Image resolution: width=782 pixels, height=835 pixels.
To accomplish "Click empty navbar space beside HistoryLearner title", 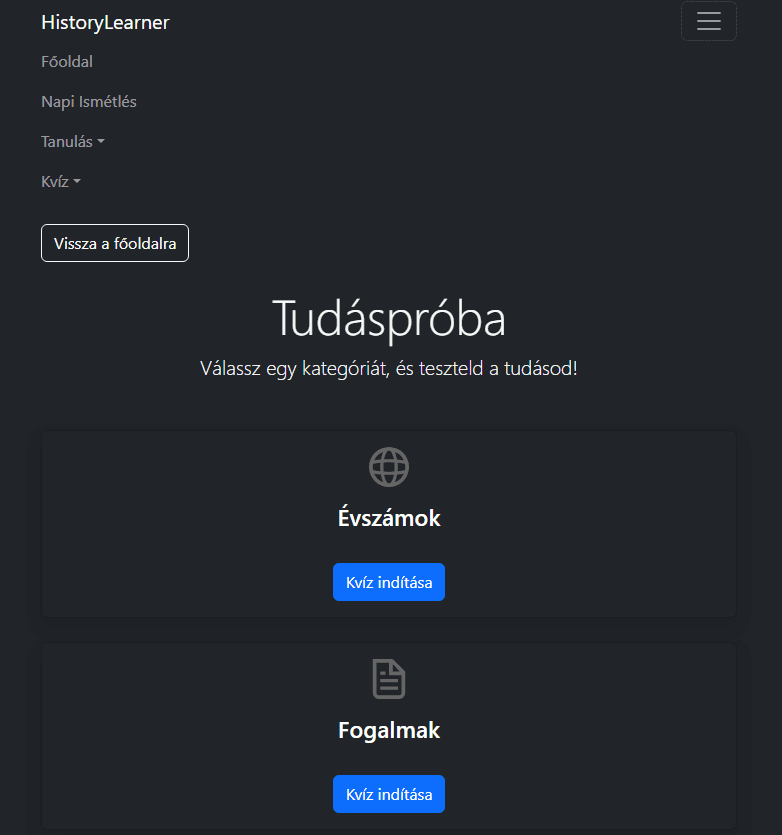I will coord(420,22).
